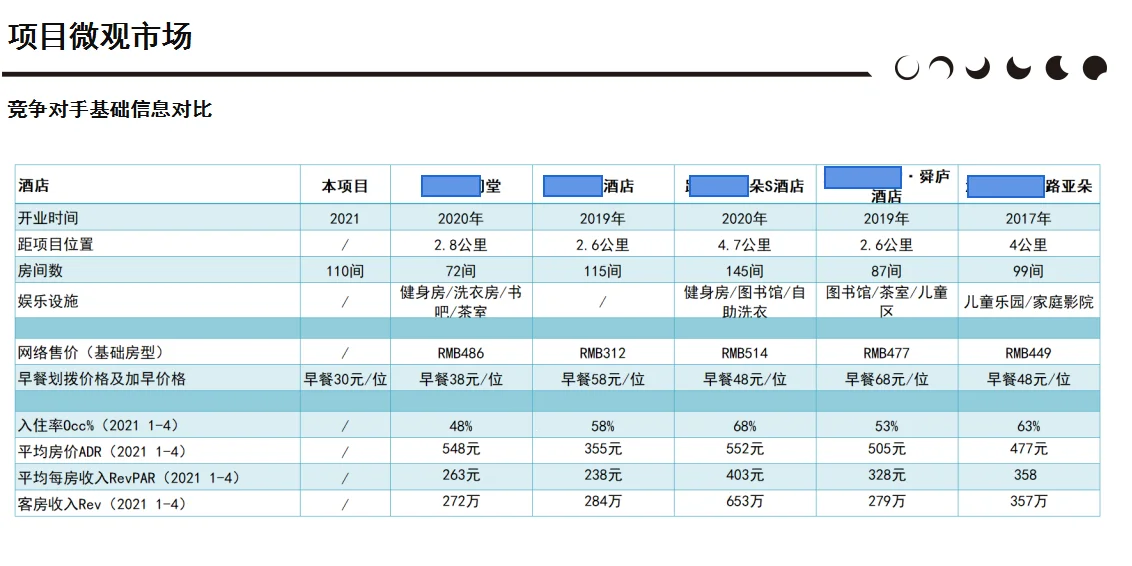
Task: Click the RMB312 price cell
Action: pos(603,354)
